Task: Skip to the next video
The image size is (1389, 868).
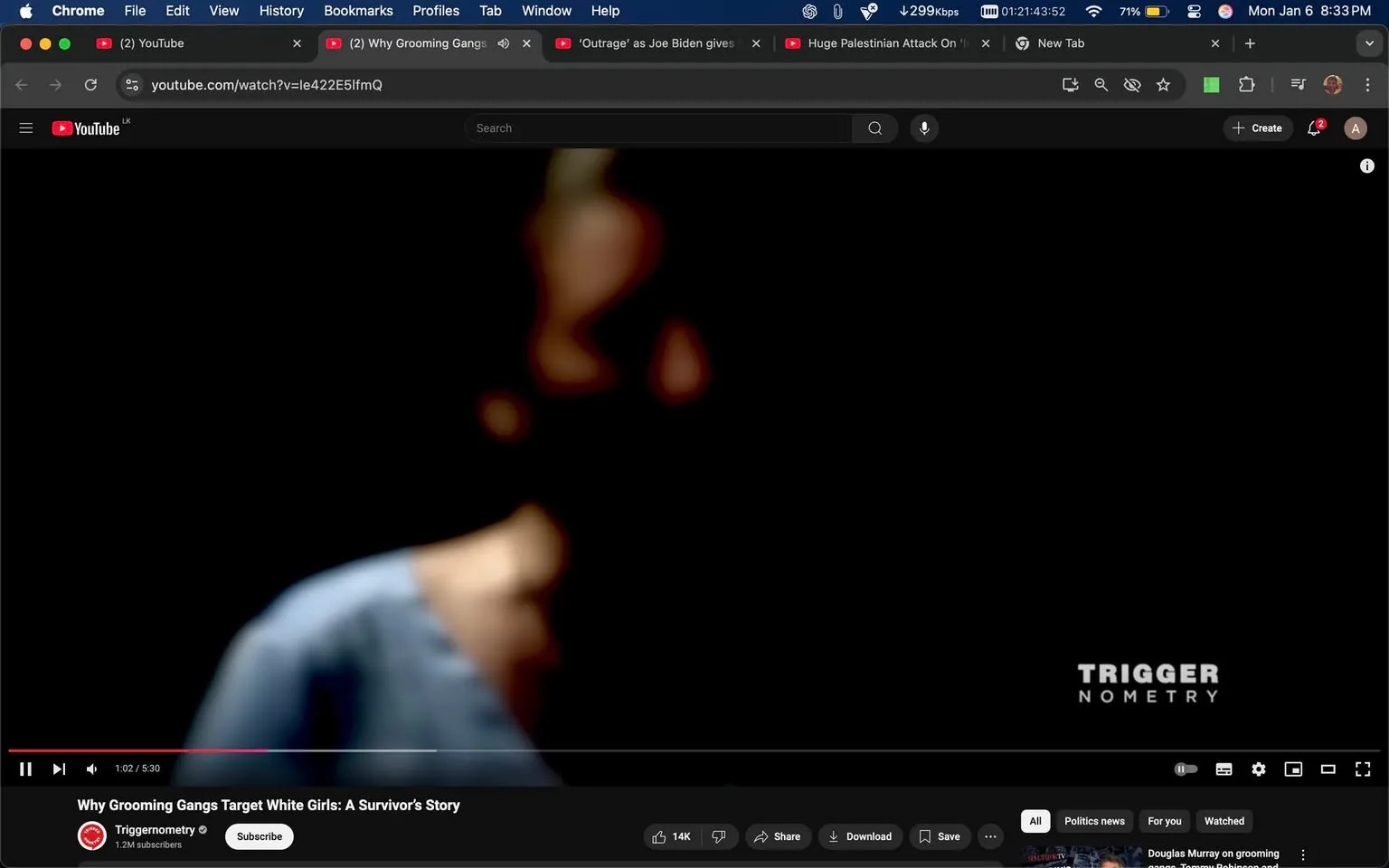Action: coord(58,769)
